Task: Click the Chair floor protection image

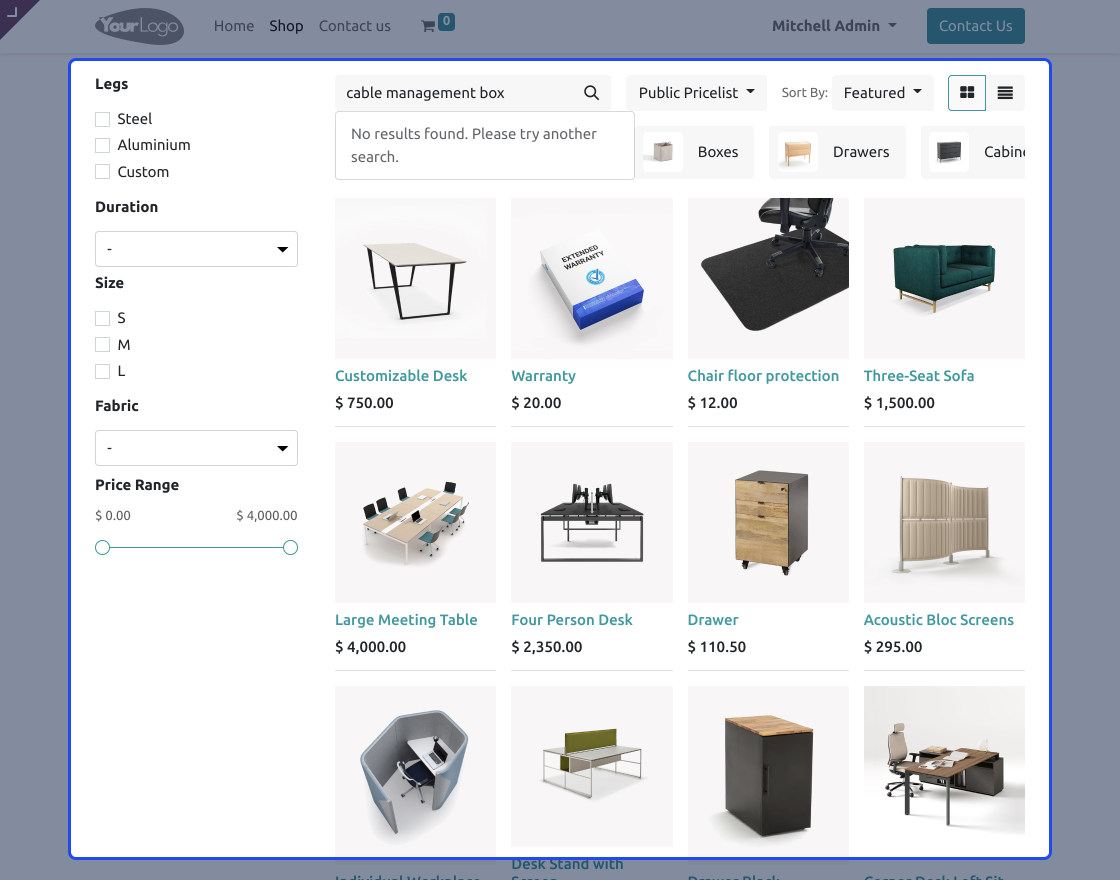Action: [769, 279]
